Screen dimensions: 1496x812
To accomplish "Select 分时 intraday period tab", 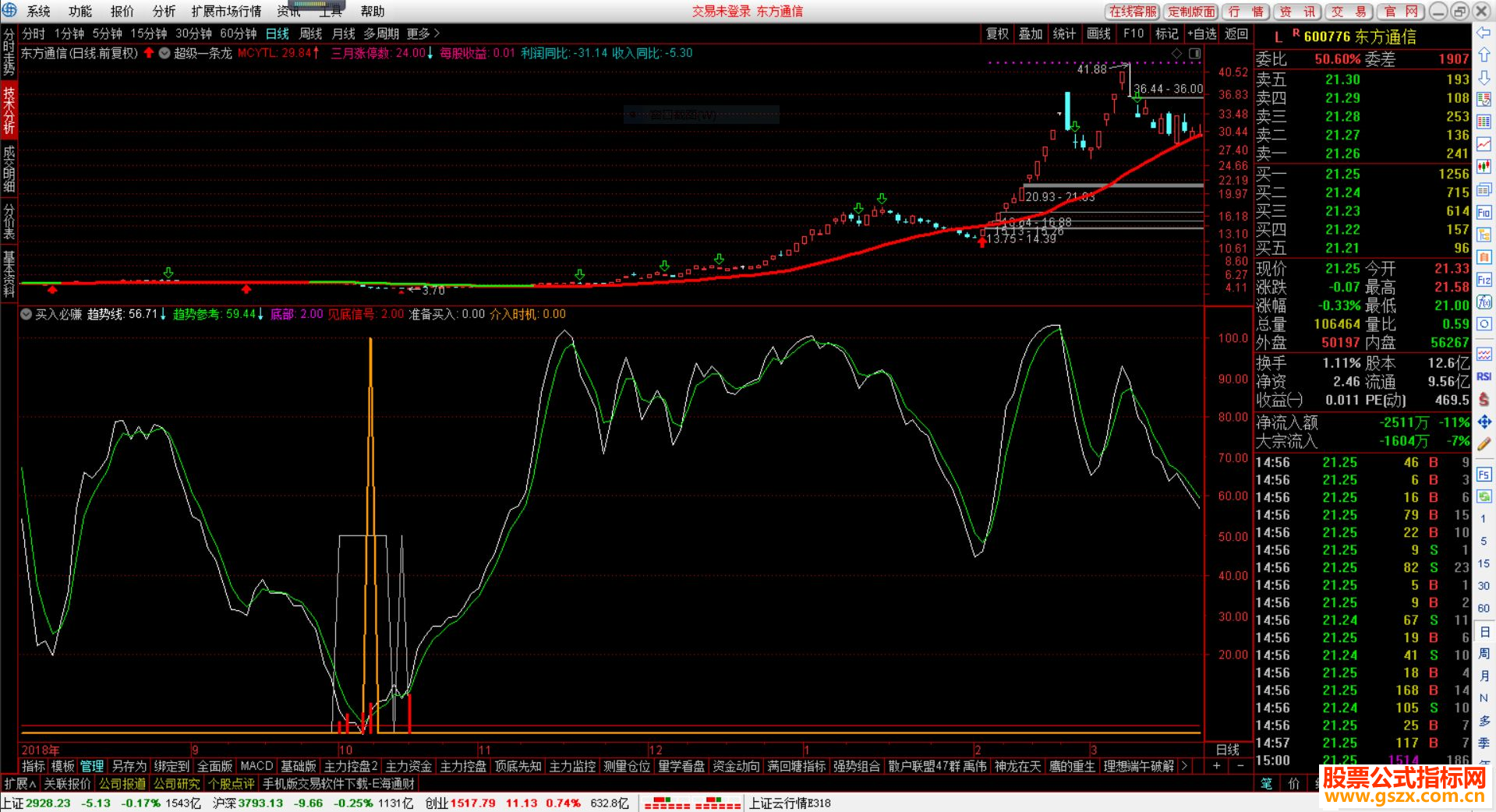I will pos(34,34).
